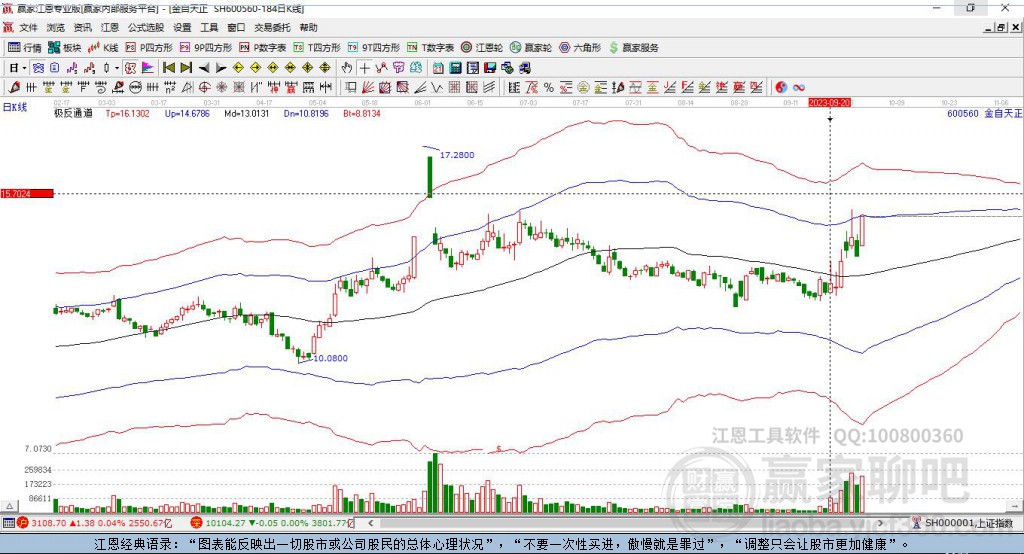1024x554 pixels.
Task: Click the 沪 Shanghai index status entry
Action: [x=94, y=523]
